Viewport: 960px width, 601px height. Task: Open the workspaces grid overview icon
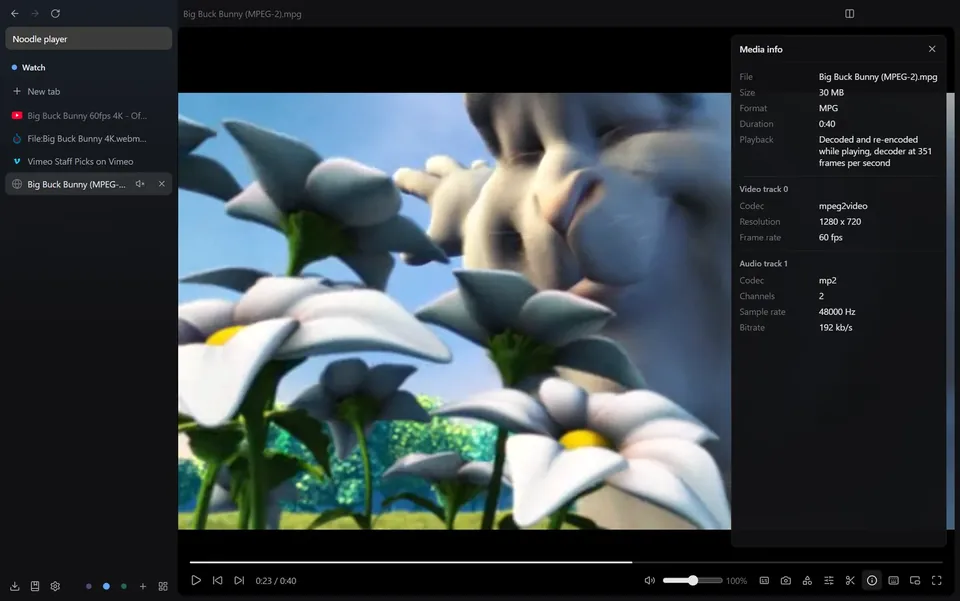[x=163, y=586]
